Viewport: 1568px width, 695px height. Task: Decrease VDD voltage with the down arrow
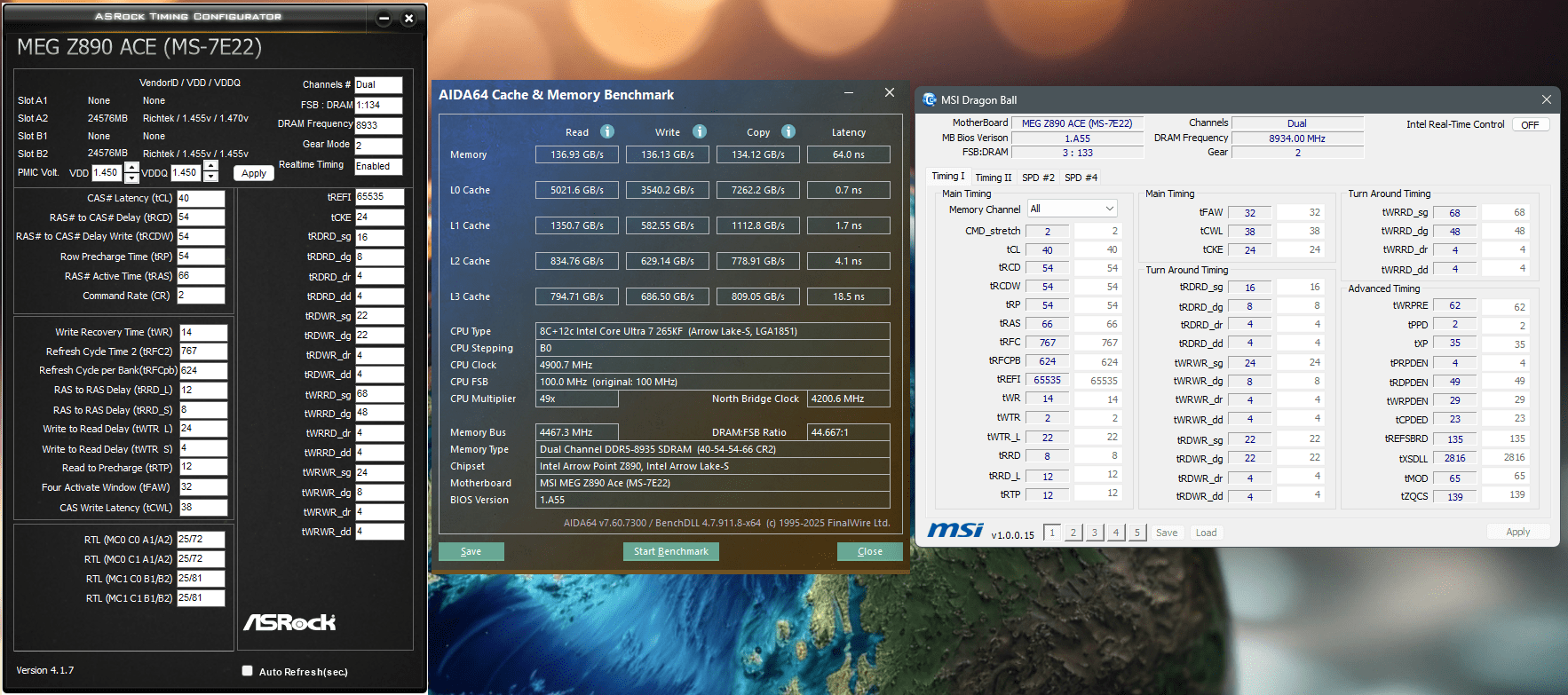pos(131,178)
